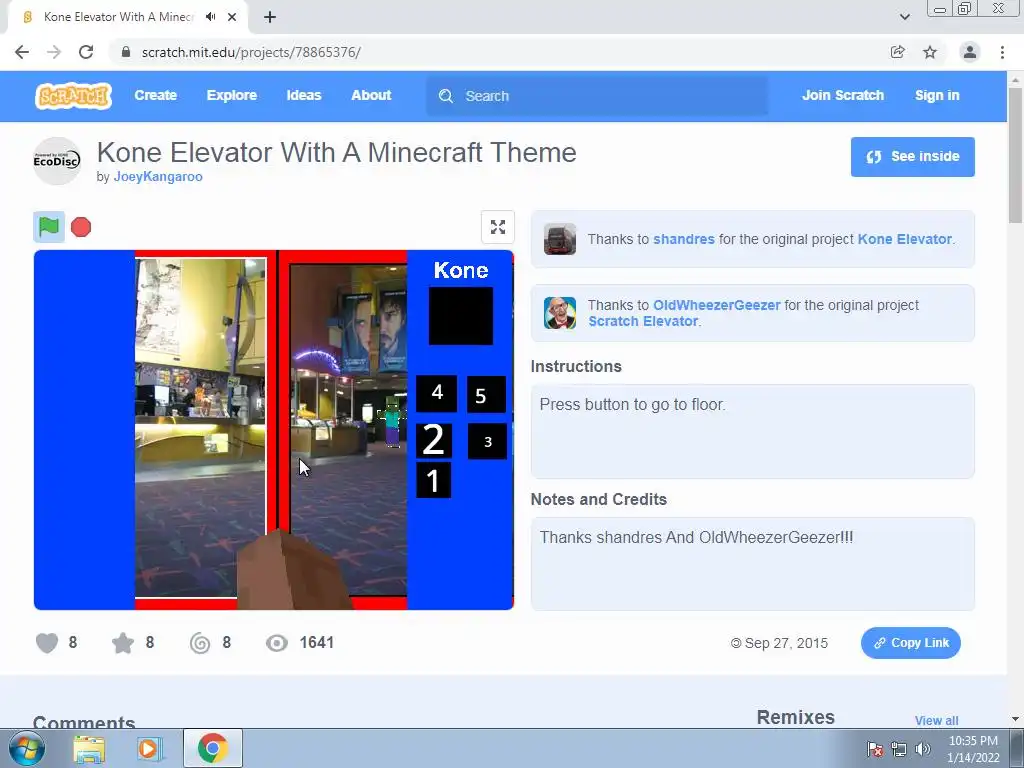Screen dimensions: 1024x768
Task: Close the Kone Elevator tab
Action: point(232,17)
